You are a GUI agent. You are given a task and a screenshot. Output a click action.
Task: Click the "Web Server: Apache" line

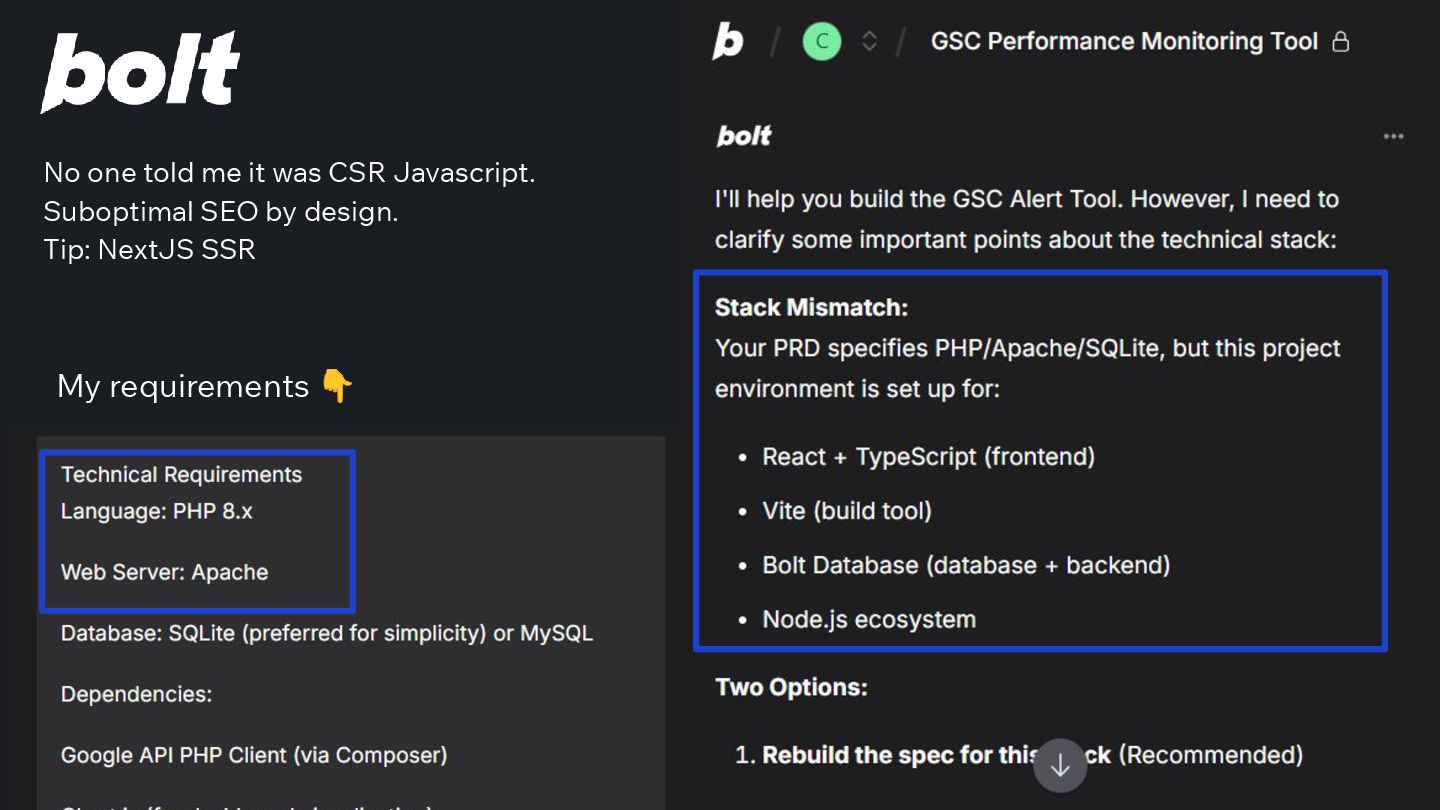[164, 573]
